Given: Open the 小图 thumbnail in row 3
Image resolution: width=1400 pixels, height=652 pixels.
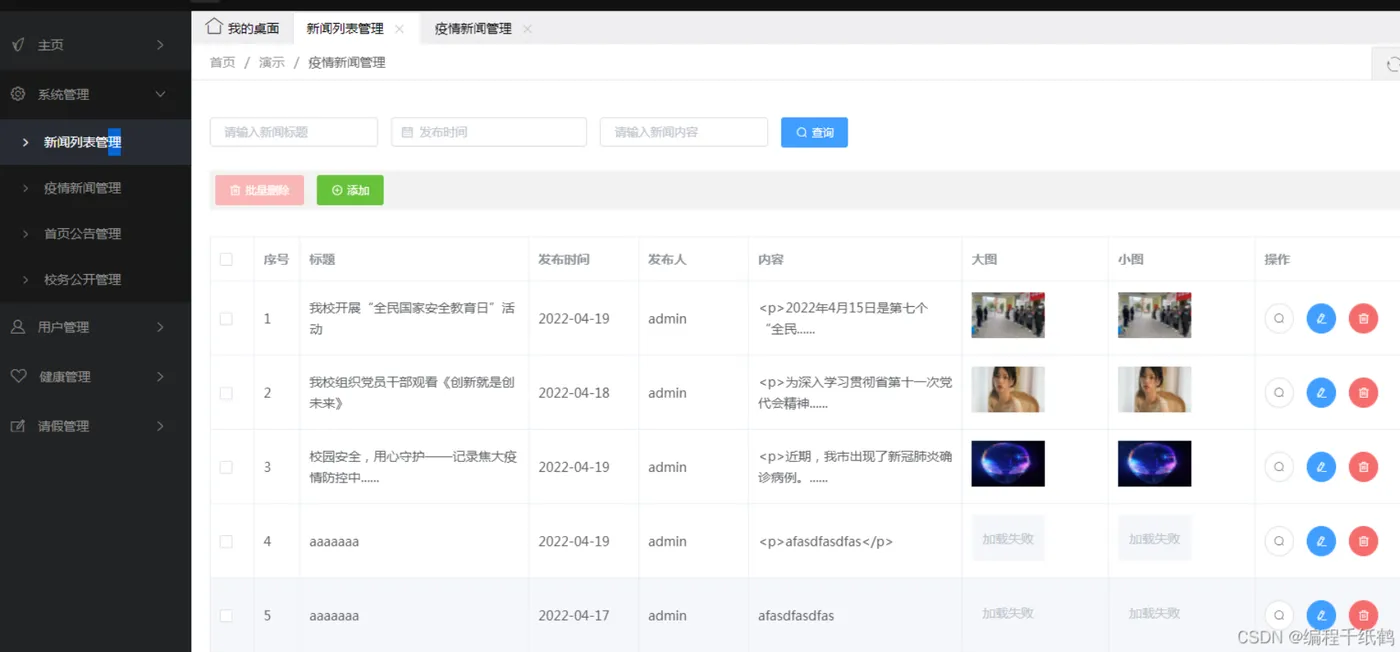Looking at the screenshot, I should (x=1154, y=463).
